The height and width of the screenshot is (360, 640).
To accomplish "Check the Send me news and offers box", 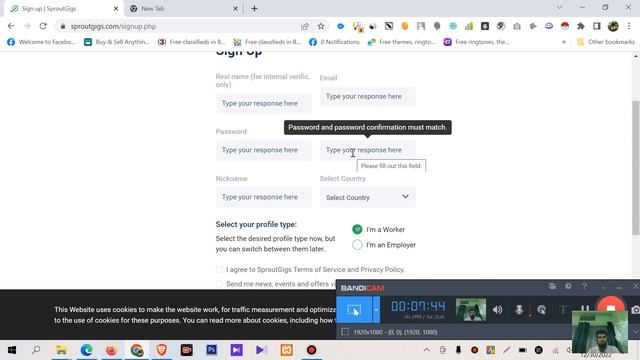I will (x=219, y=284).
